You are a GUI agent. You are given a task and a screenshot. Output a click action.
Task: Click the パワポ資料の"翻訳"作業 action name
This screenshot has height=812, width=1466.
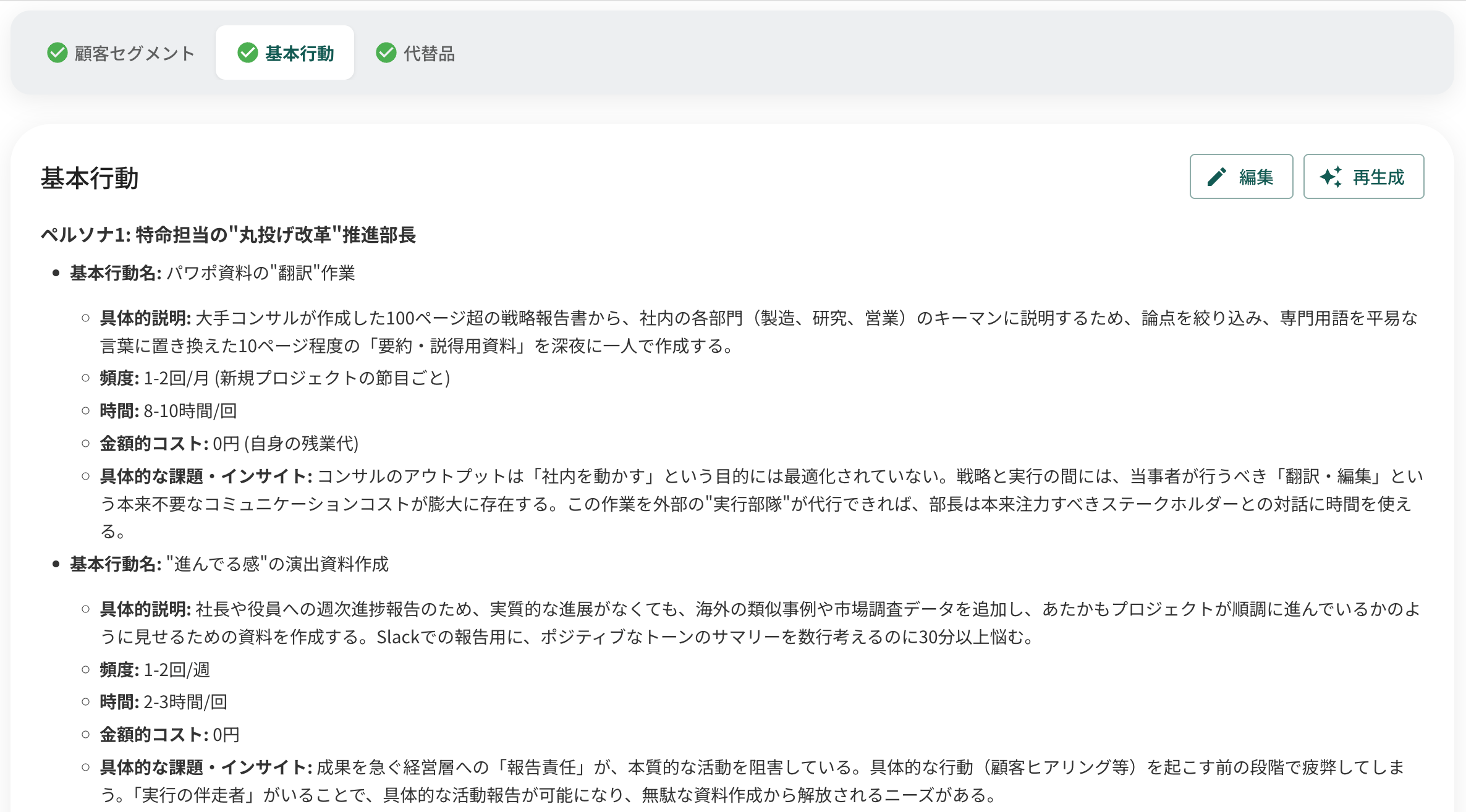(260, 273)
